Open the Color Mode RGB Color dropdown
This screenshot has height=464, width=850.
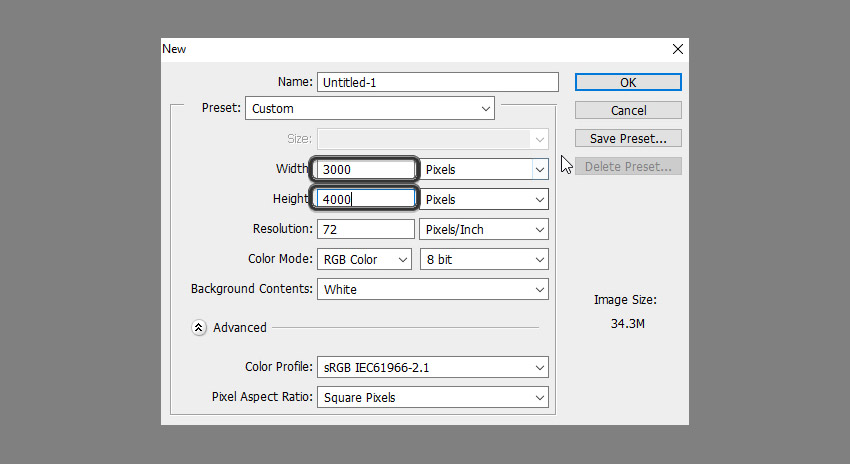[364, 259]
